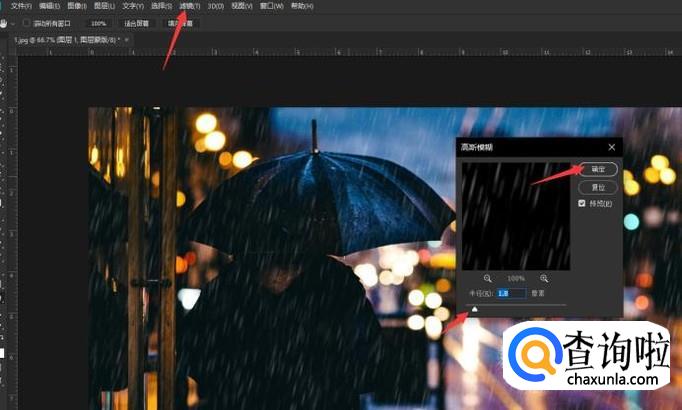Open the 文件 (File) menu

[21, 6]
